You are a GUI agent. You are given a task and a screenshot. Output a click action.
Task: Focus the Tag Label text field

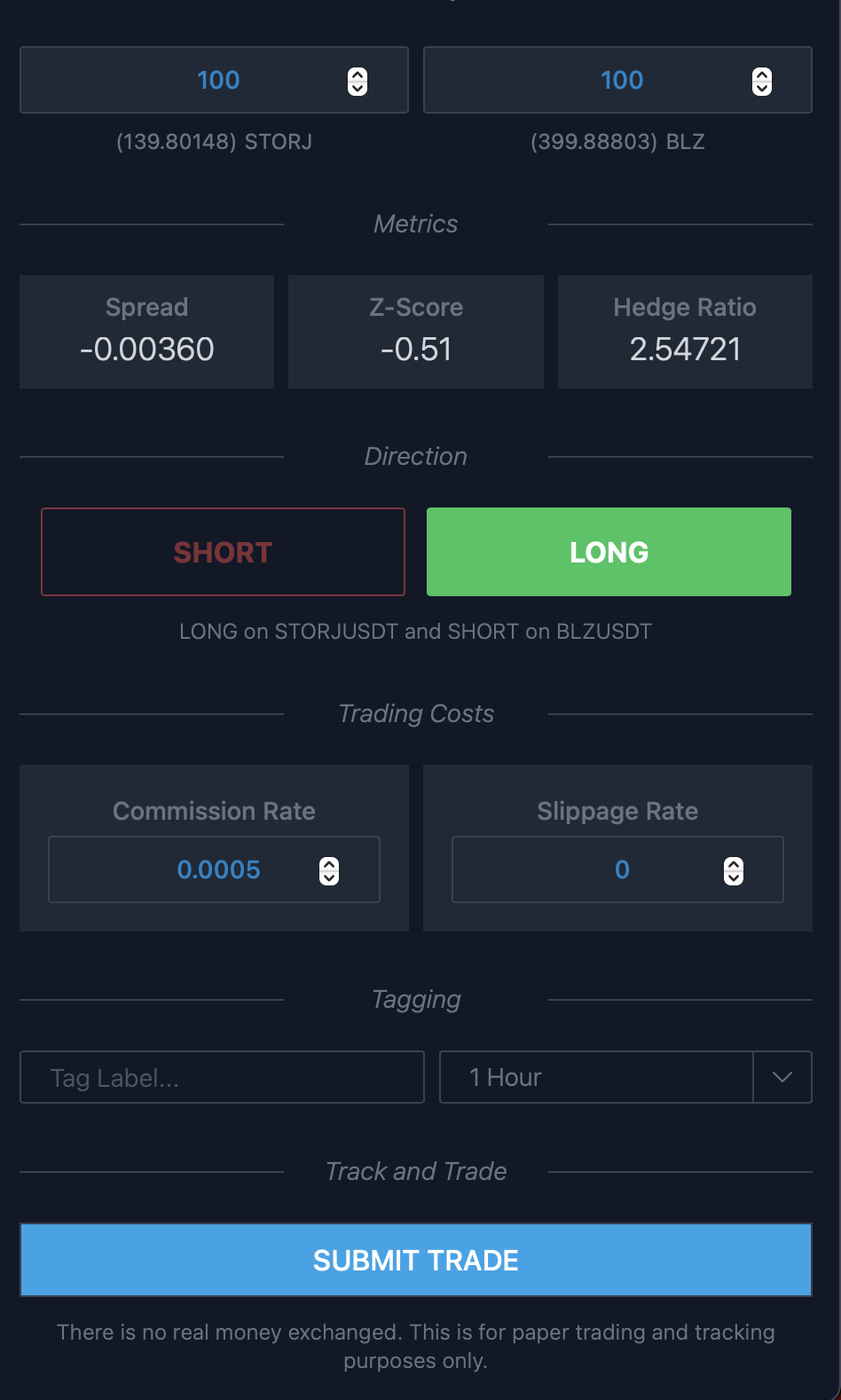pyautogui.click(x=222, y=1077)
